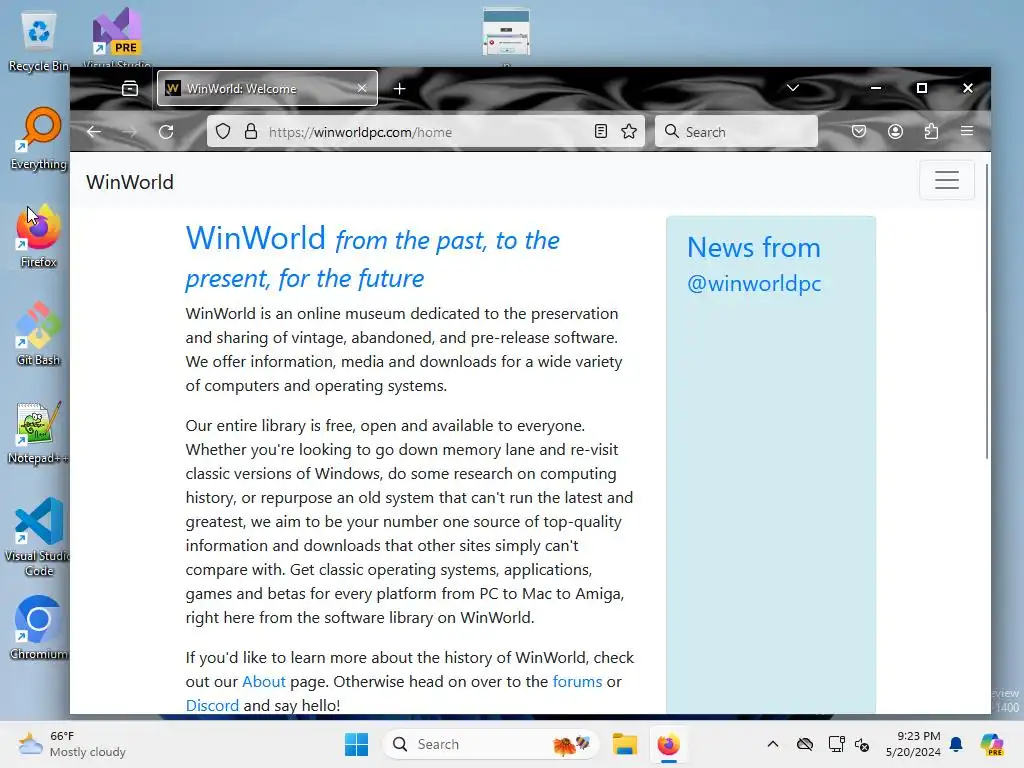Screen dimensions: 1024x768
Task: Open Firefox application menu
Action: [x=967, y=132]
